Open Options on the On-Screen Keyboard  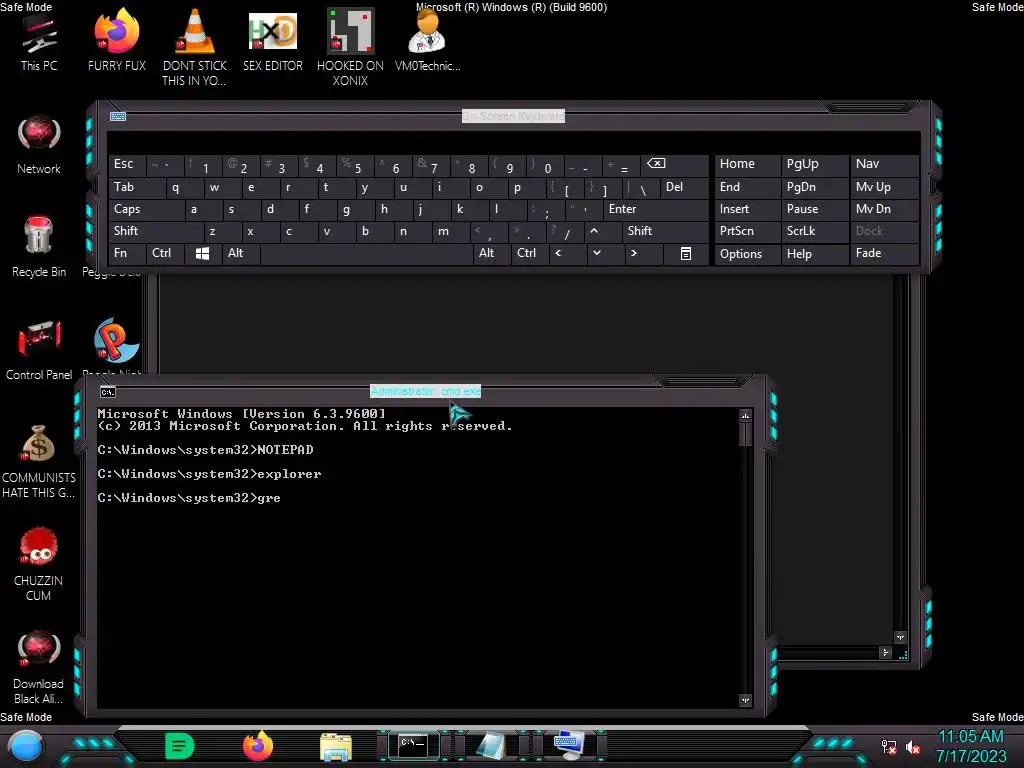(x=747, y=254)
